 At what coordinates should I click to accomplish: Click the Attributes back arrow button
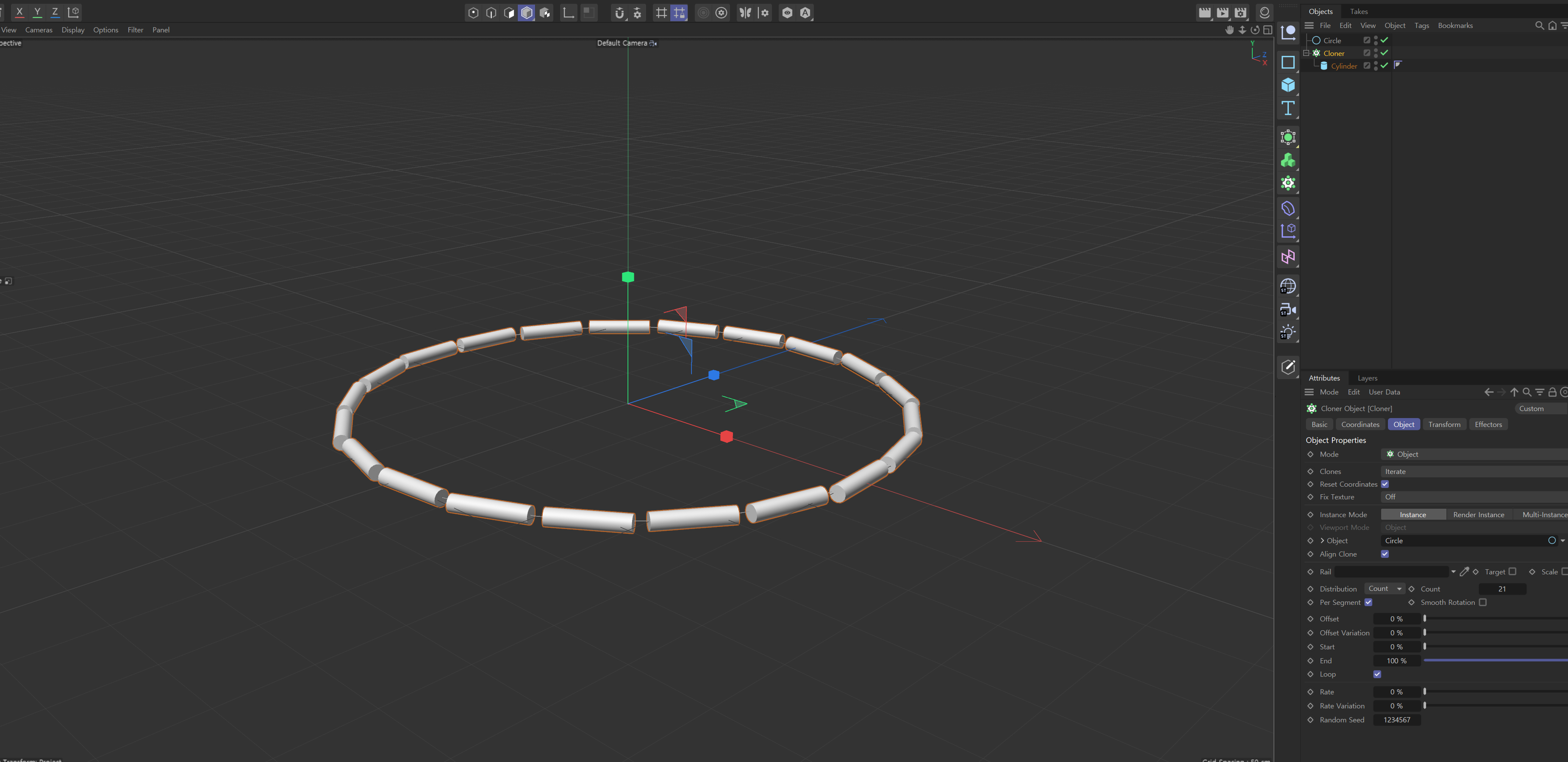point(1488,392)
